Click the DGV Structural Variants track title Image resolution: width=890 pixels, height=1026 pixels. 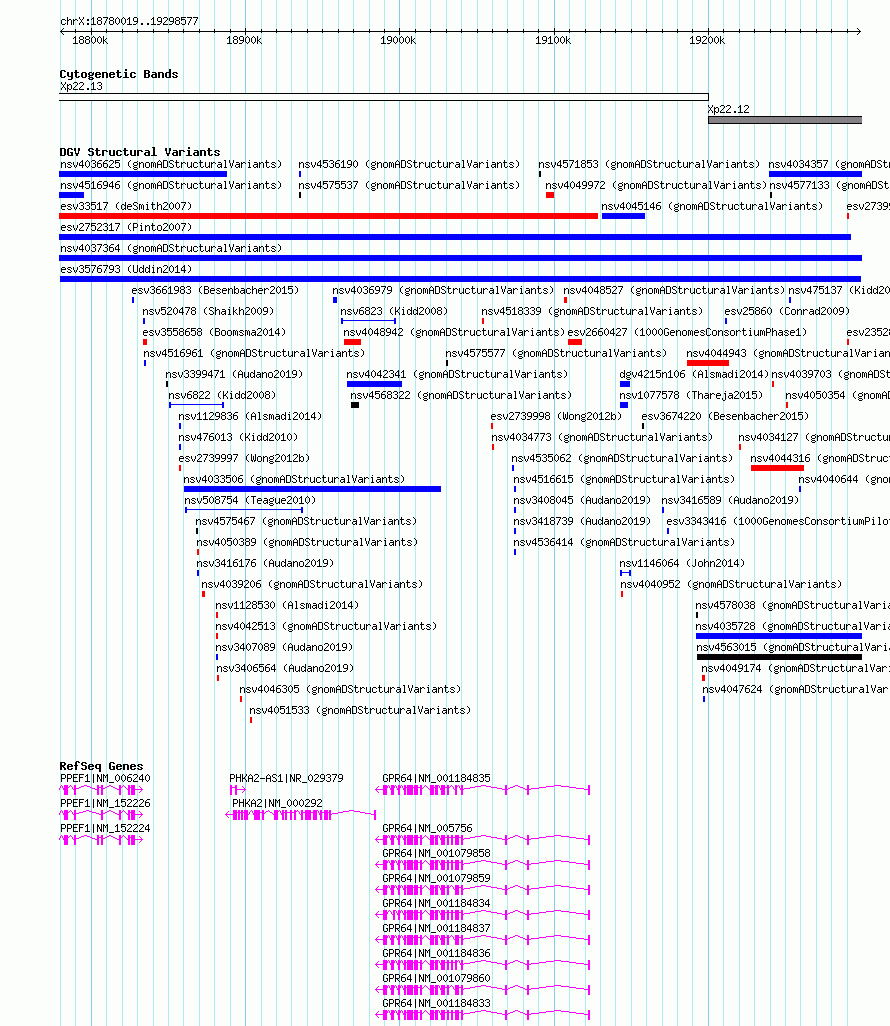coord(140,152)
